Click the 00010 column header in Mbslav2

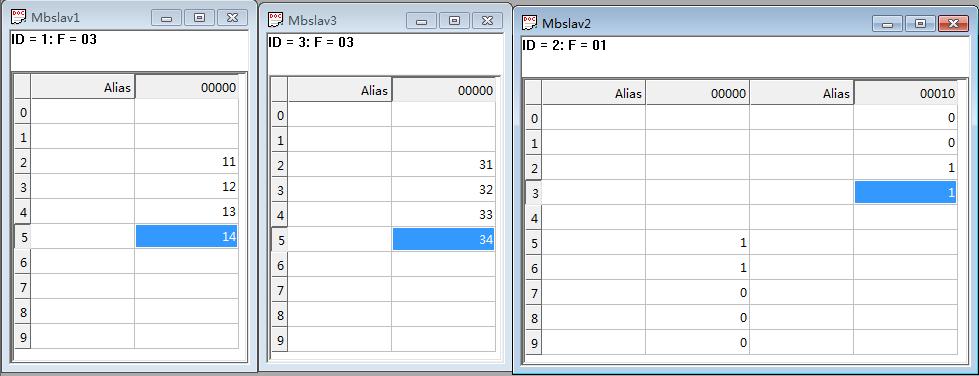point(905,93)
